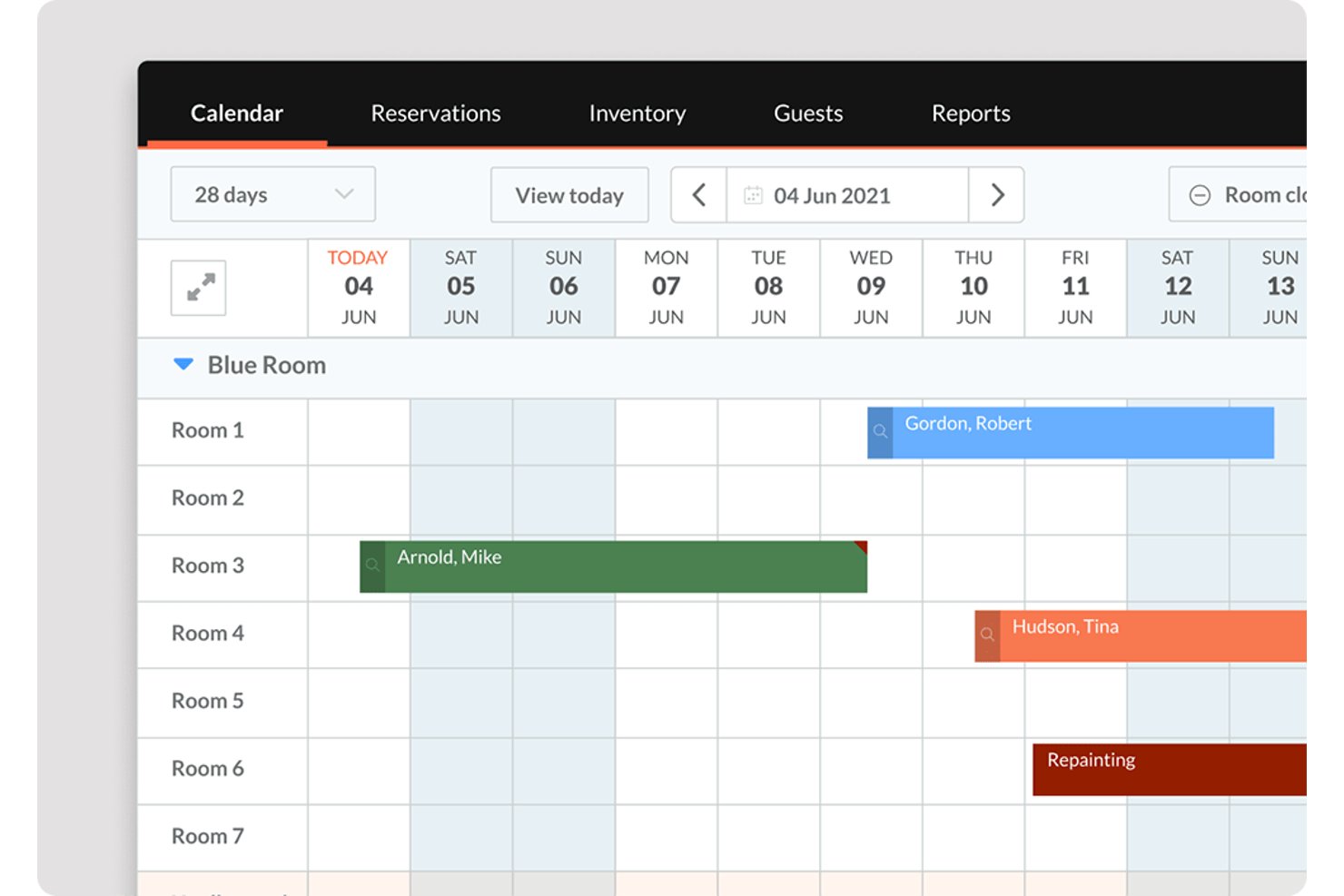Click the Room 3 row label
Screen dimensions: 1344x896
(x=208, y=566)
